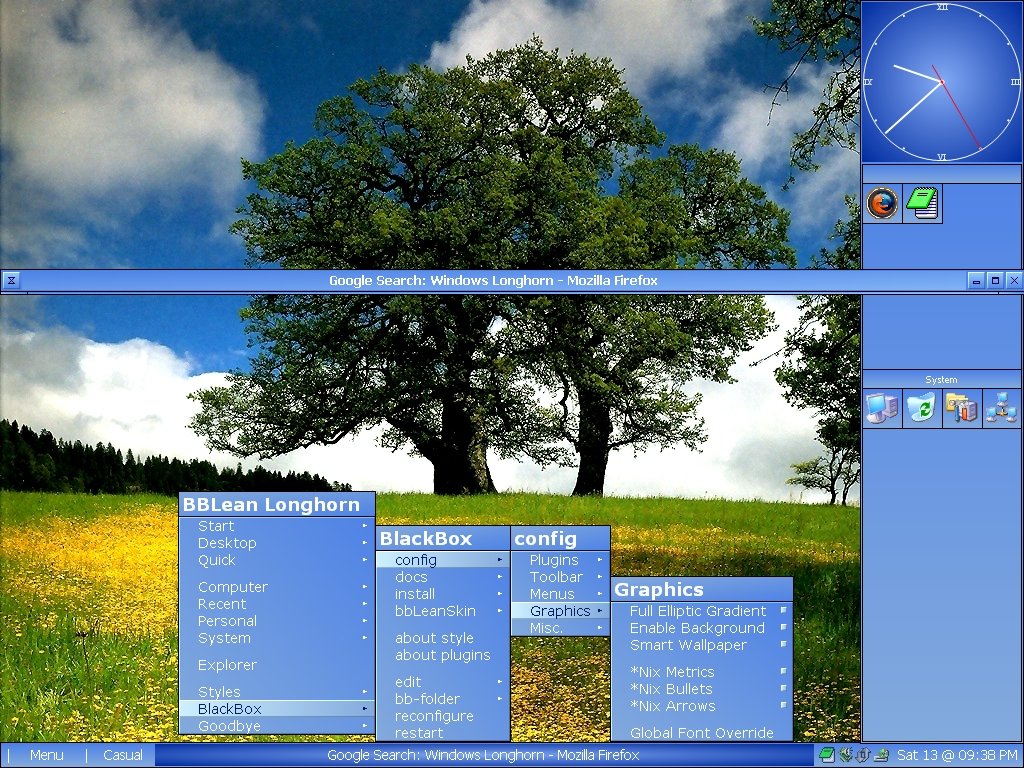Open the Misc. entry in config menu

pos(560,628)
